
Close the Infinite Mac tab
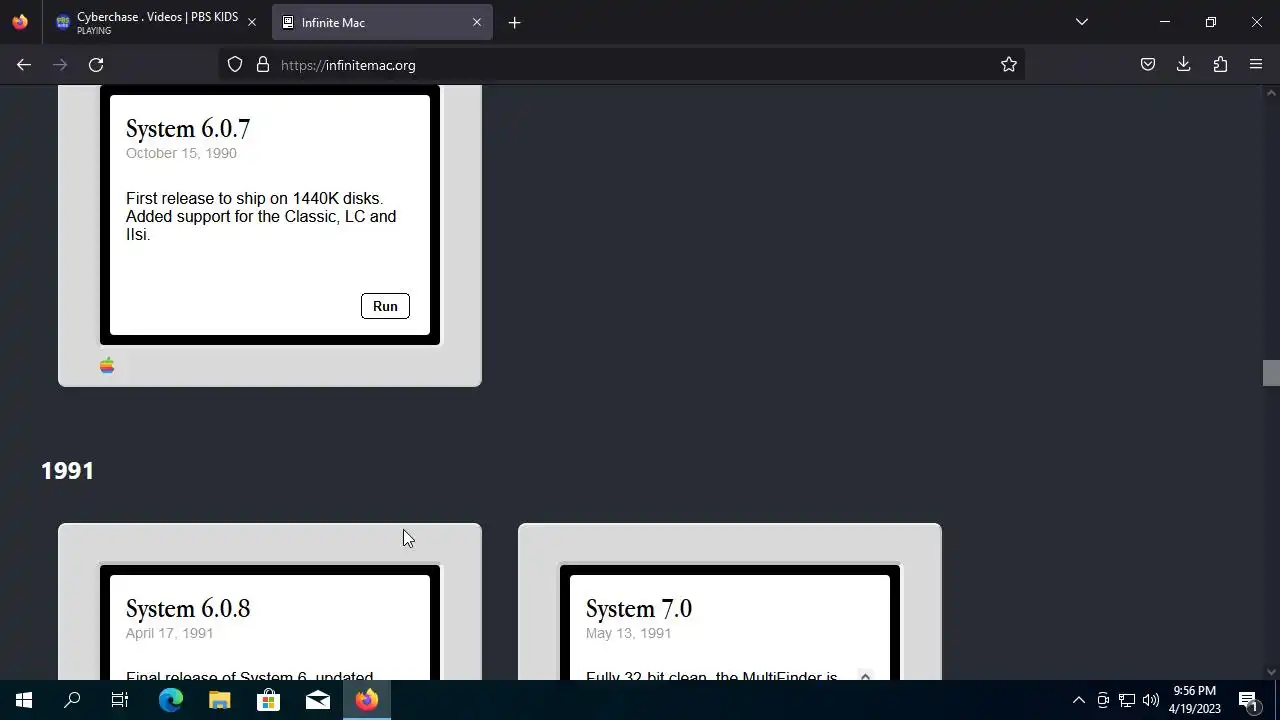(x=477, y=22)
